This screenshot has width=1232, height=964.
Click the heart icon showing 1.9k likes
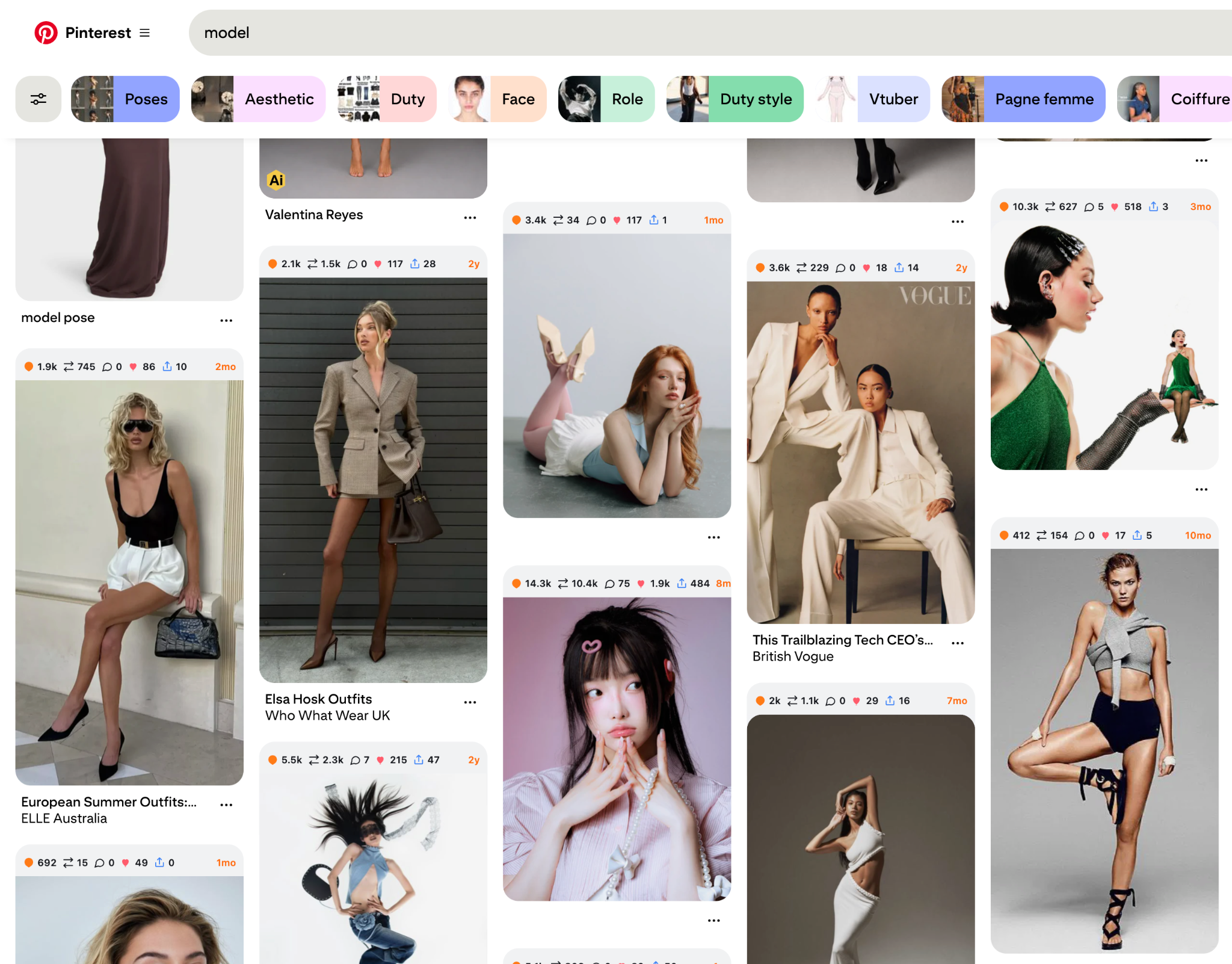coord(641,584)
